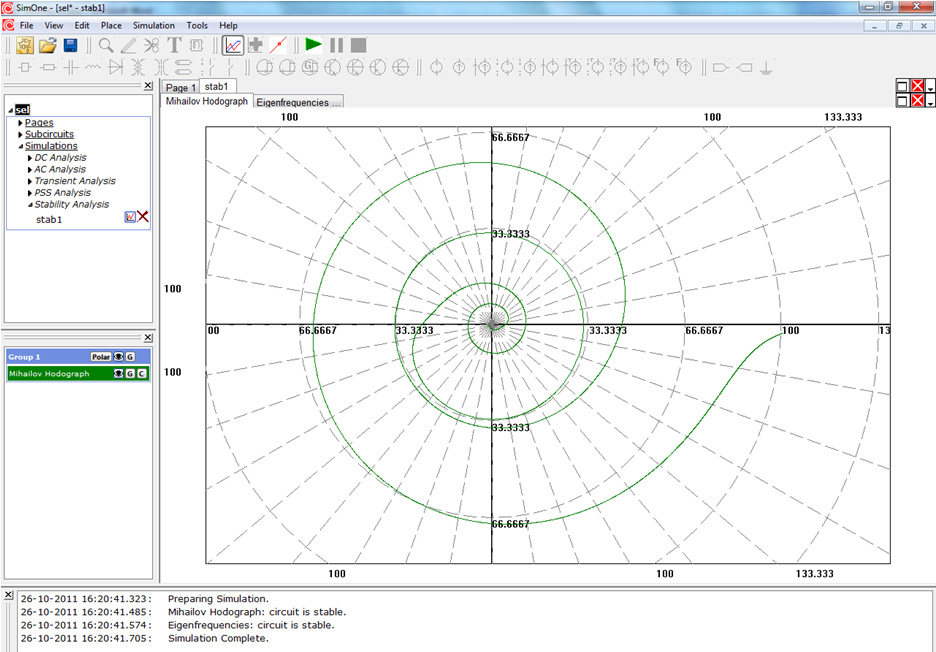Click the curly braces script icon

tap(196, 45)
